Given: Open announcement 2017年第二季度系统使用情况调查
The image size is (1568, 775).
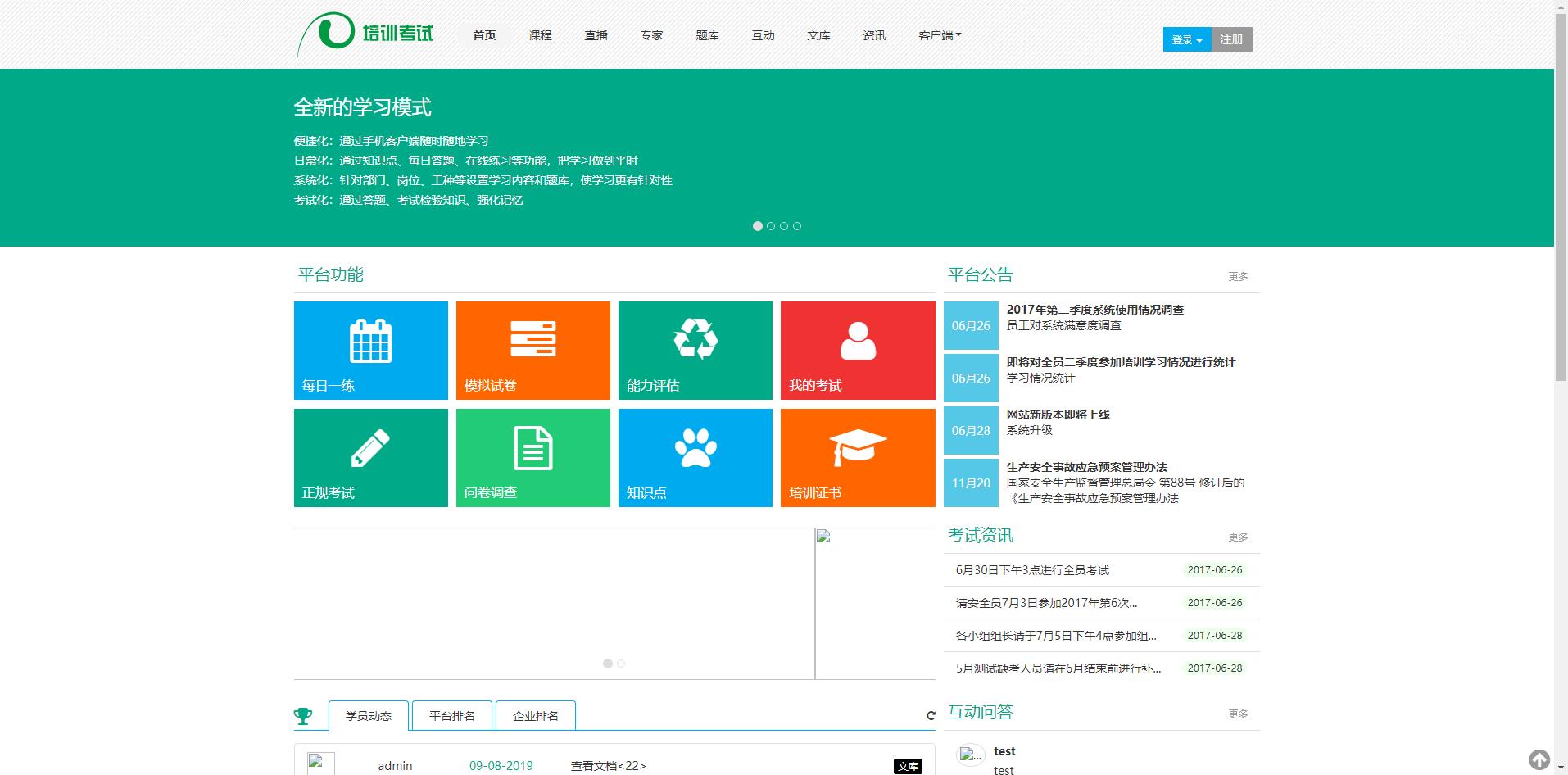Looking at the screenshot, I should tap(1095, 310).
